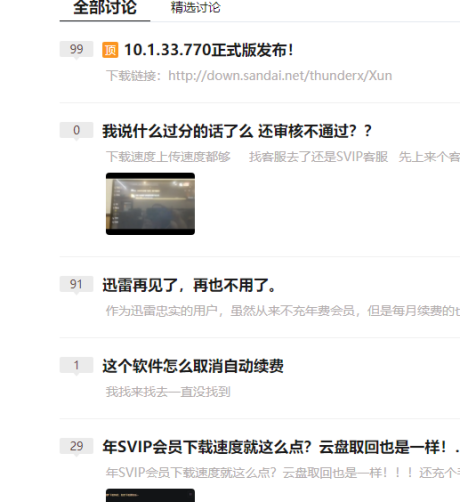Switch to the 全部讨论 tab

[x=105, y=8]
